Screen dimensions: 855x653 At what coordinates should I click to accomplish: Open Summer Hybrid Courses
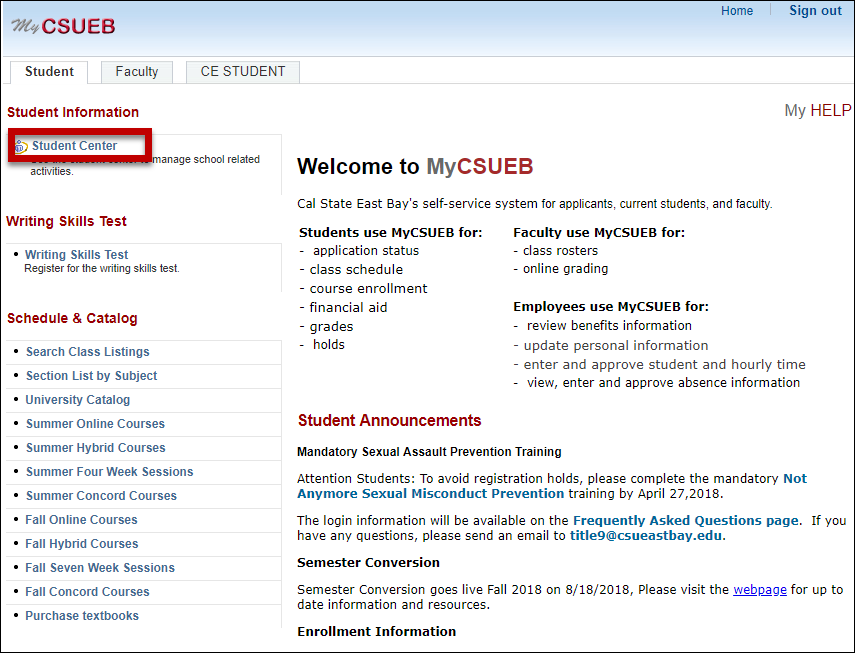95,448
